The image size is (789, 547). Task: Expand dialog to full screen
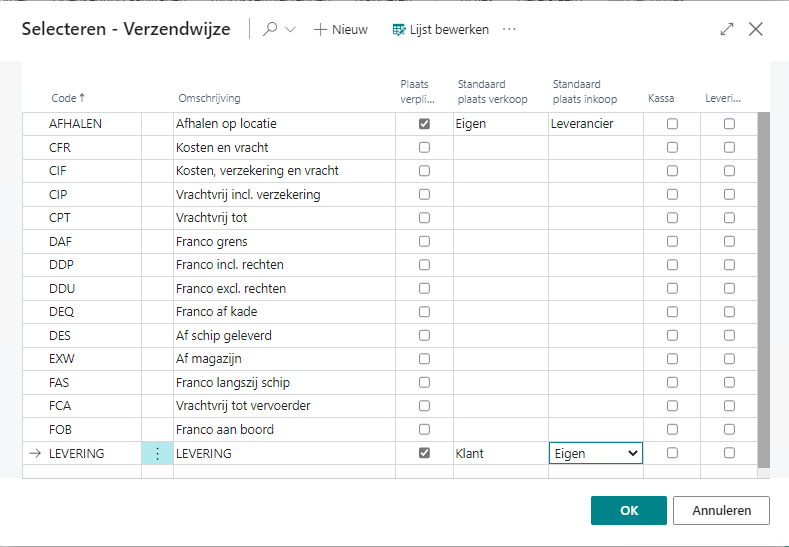coord(727,30)
